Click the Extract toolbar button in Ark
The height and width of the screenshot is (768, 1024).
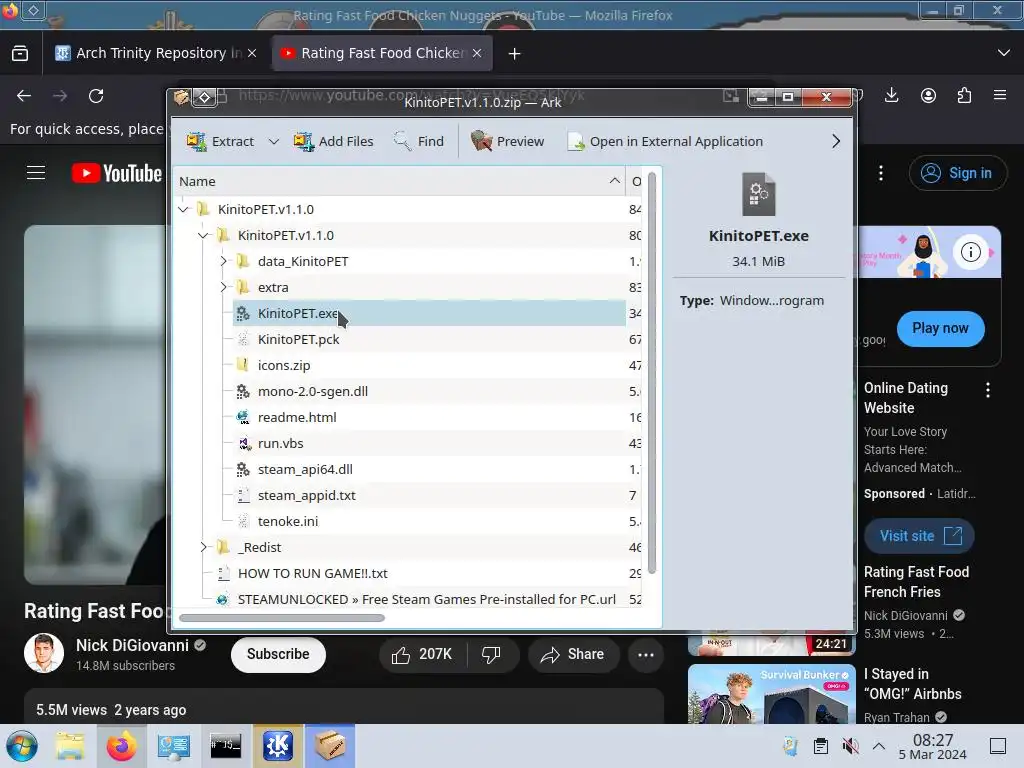tap(220, 142)
